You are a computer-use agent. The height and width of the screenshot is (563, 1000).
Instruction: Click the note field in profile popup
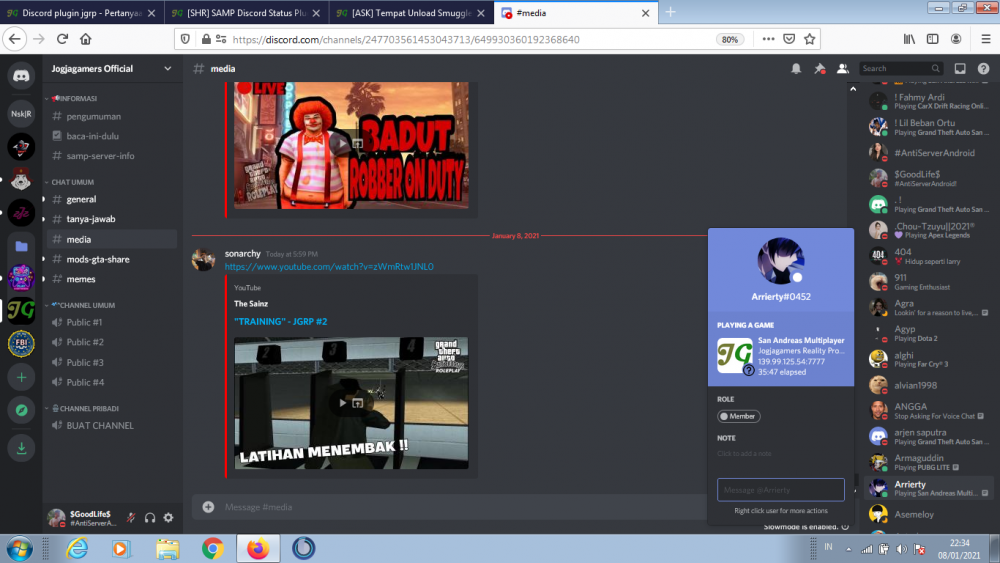(781, 453)
